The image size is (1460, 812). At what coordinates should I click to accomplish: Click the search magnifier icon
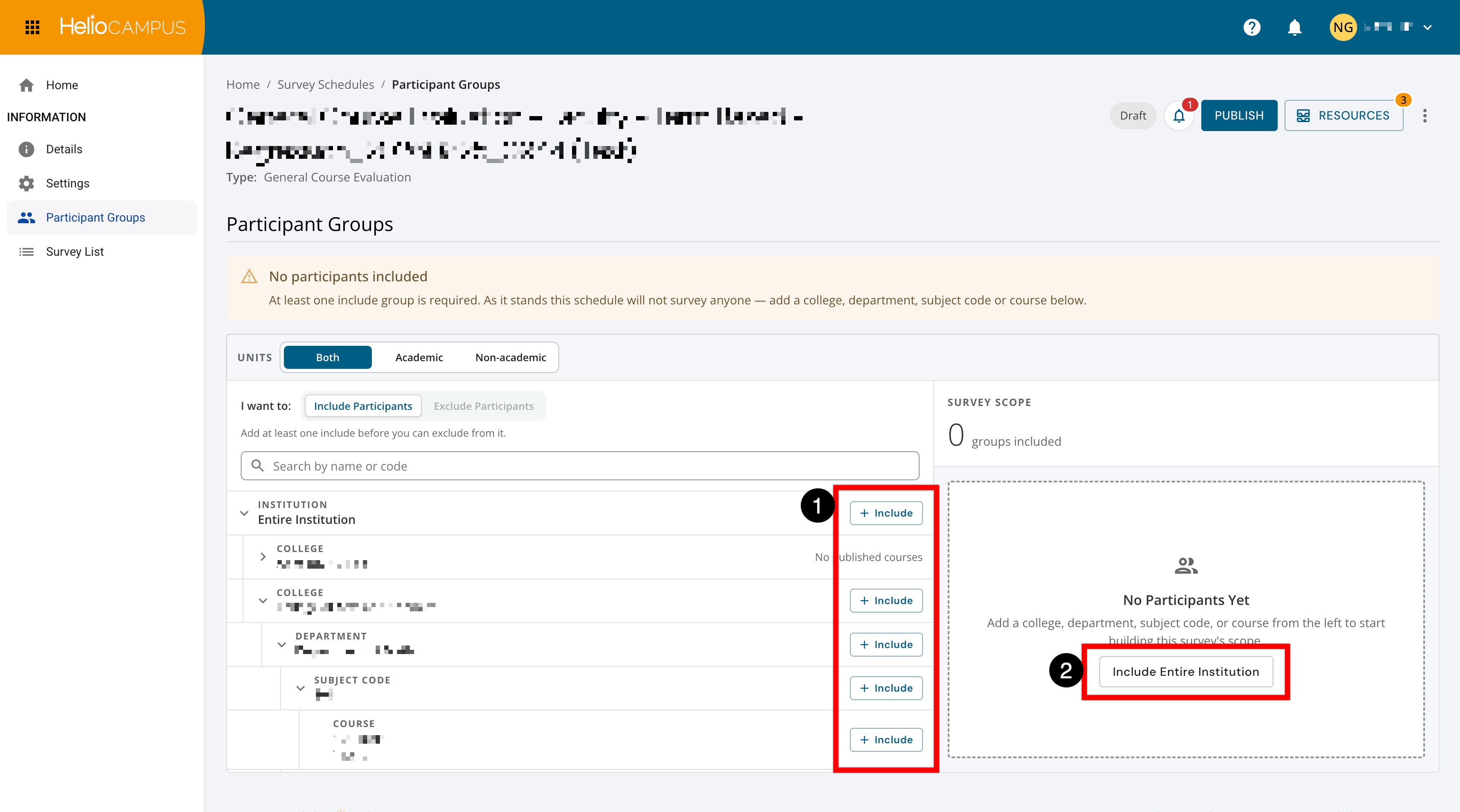click(x=257, y=466)
